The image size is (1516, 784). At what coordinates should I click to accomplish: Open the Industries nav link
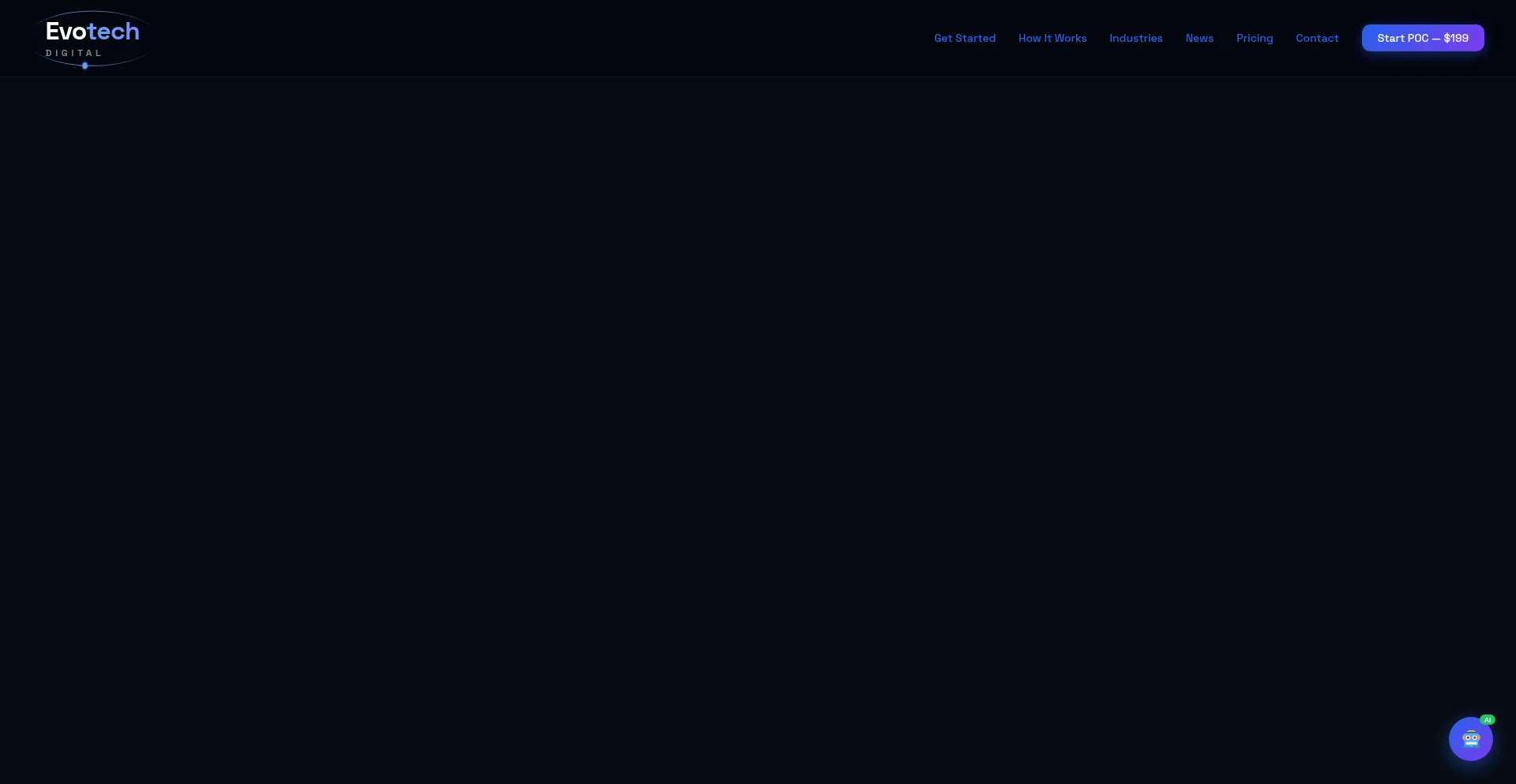[1135, 38]
